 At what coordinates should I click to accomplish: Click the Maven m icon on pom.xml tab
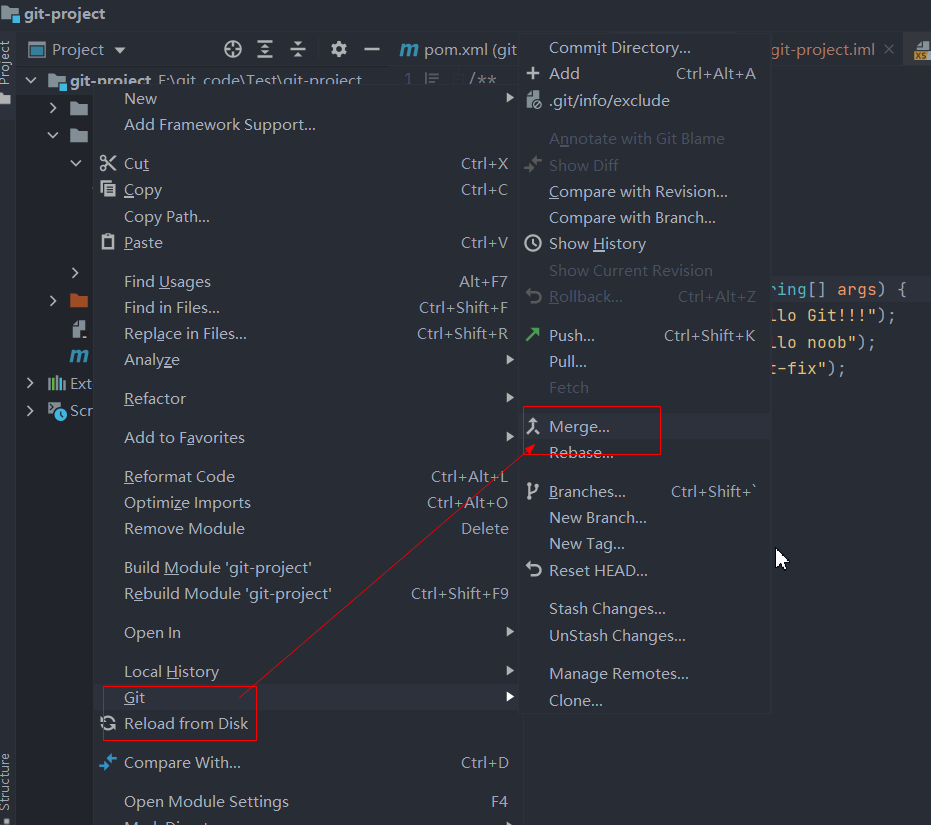pyautogui.click(x=409, y=50)
